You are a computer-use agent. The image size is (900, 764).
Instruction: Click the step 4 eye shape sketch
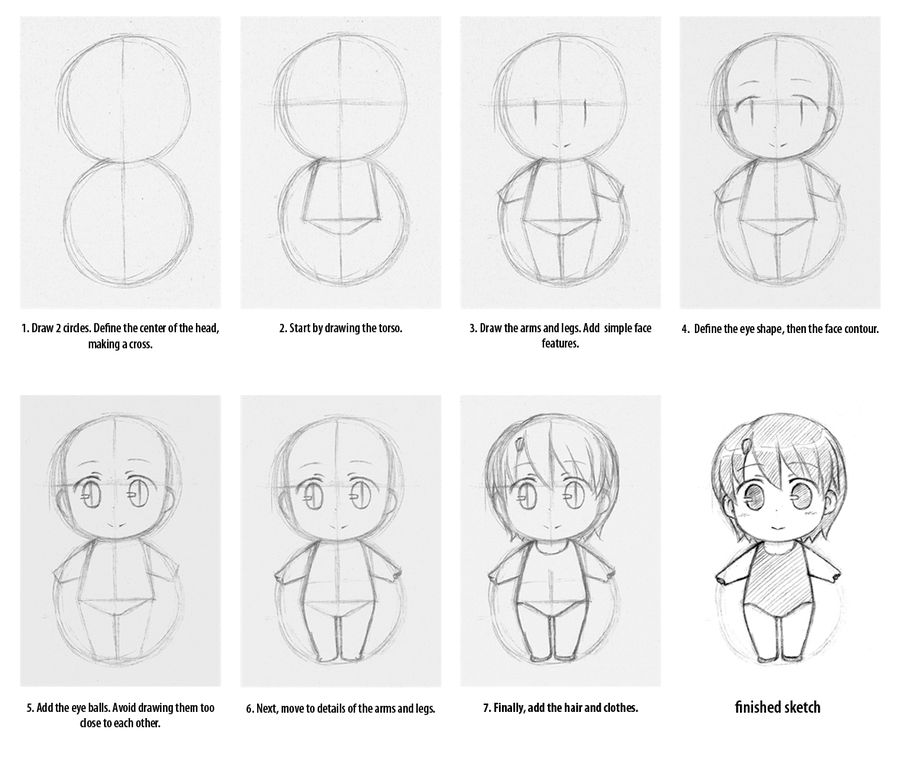780,162
